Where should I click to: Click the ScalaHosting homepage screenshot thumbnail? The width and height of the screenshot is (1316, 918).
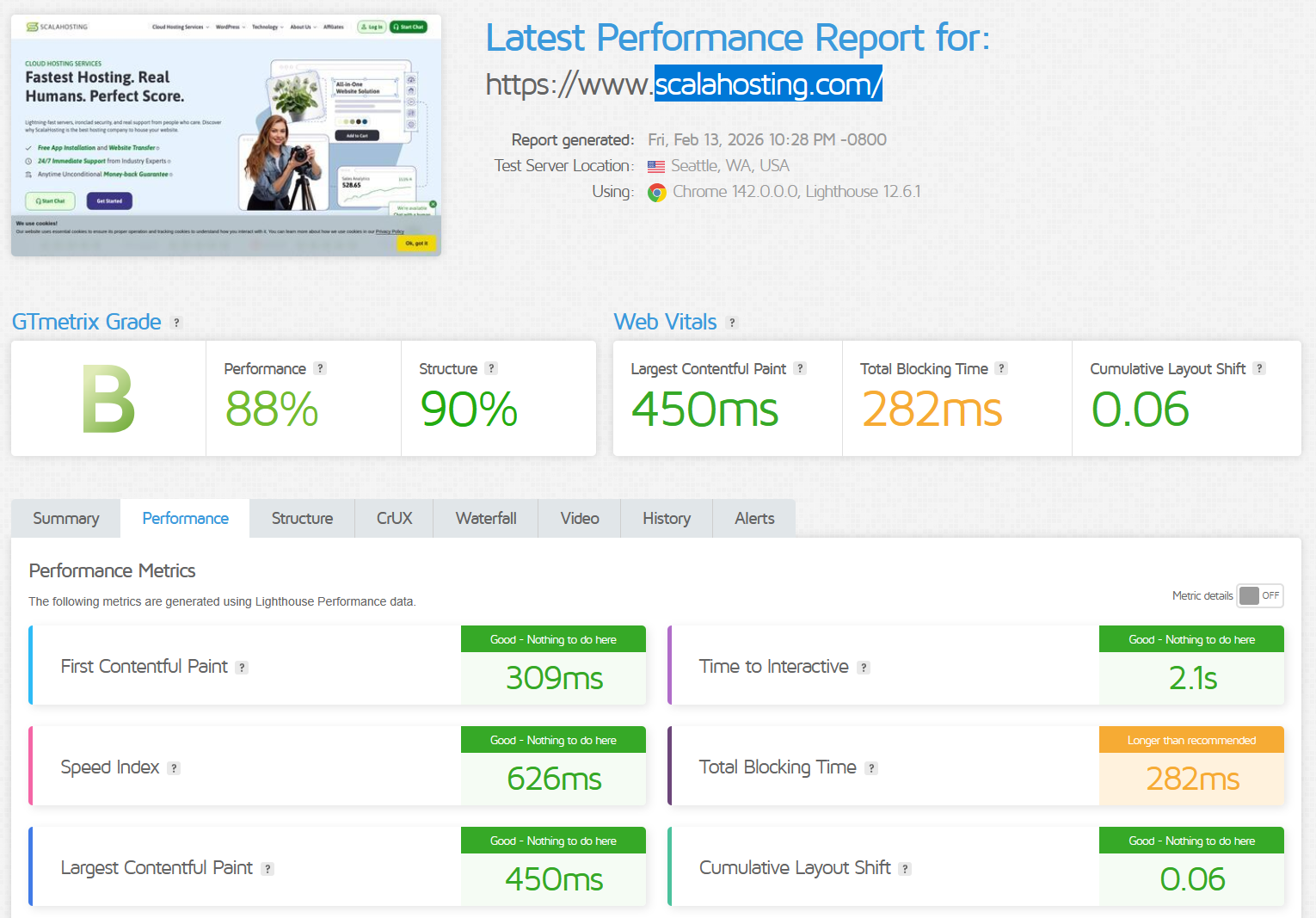click(x=225, y=134)
